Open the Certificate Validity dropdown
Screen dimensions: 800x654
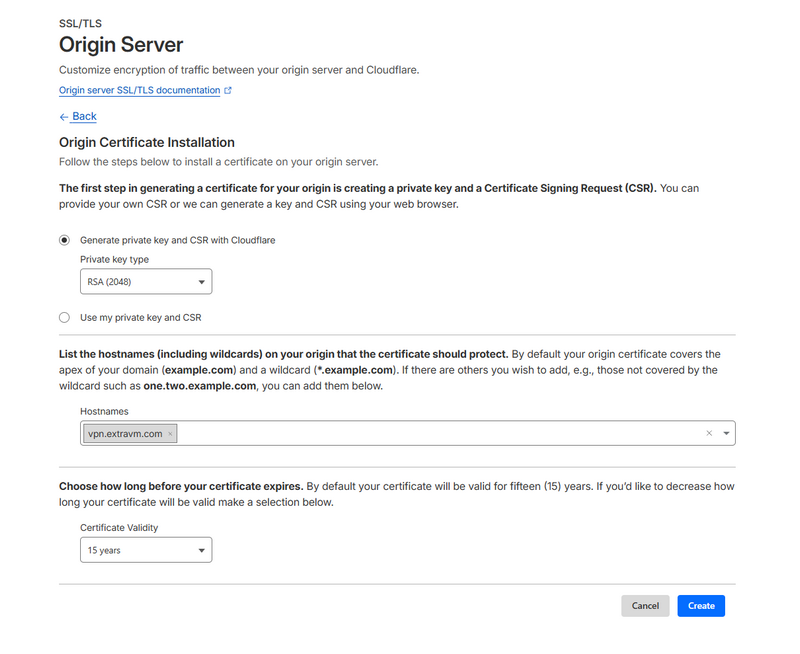pyautogui.click(x=146, y=549)
